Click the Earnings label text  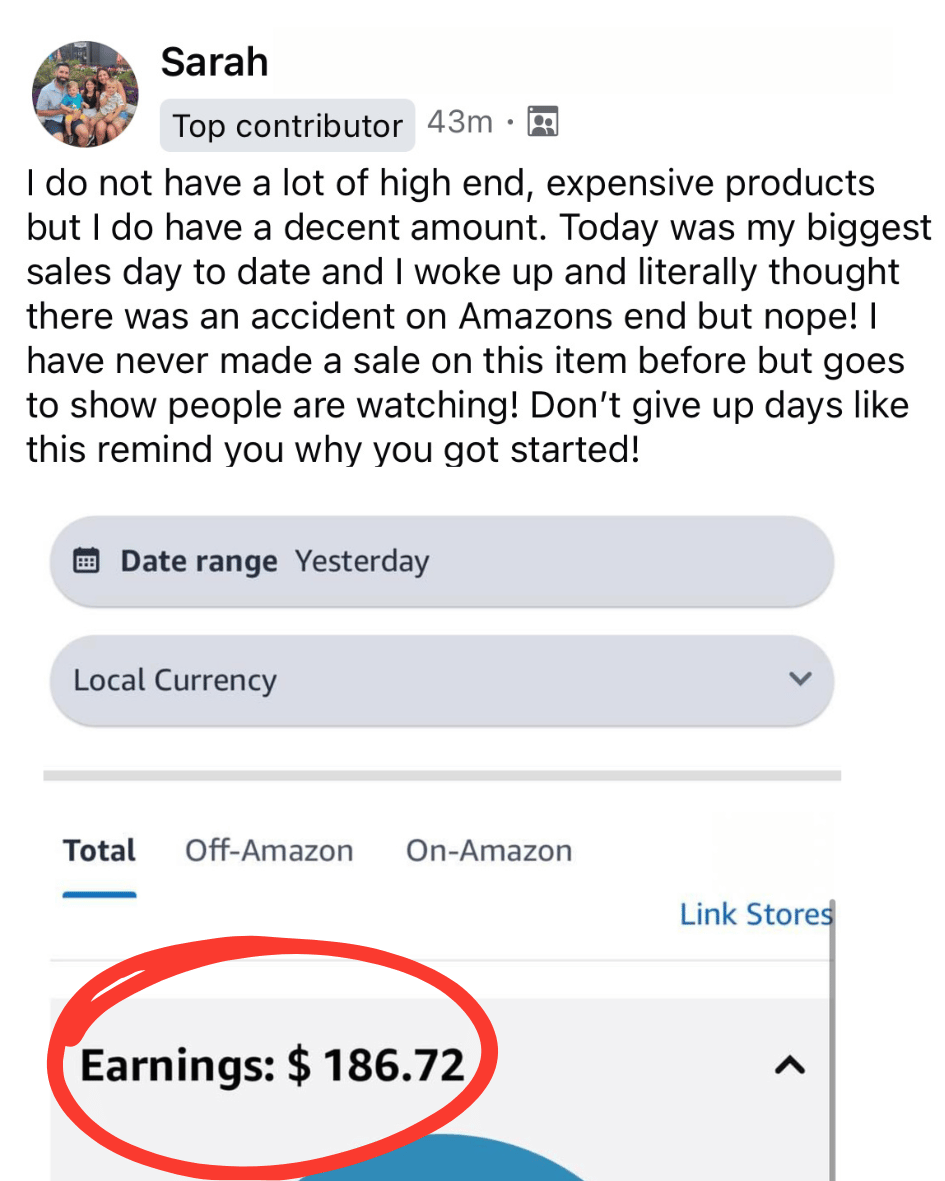point(177,1066)
